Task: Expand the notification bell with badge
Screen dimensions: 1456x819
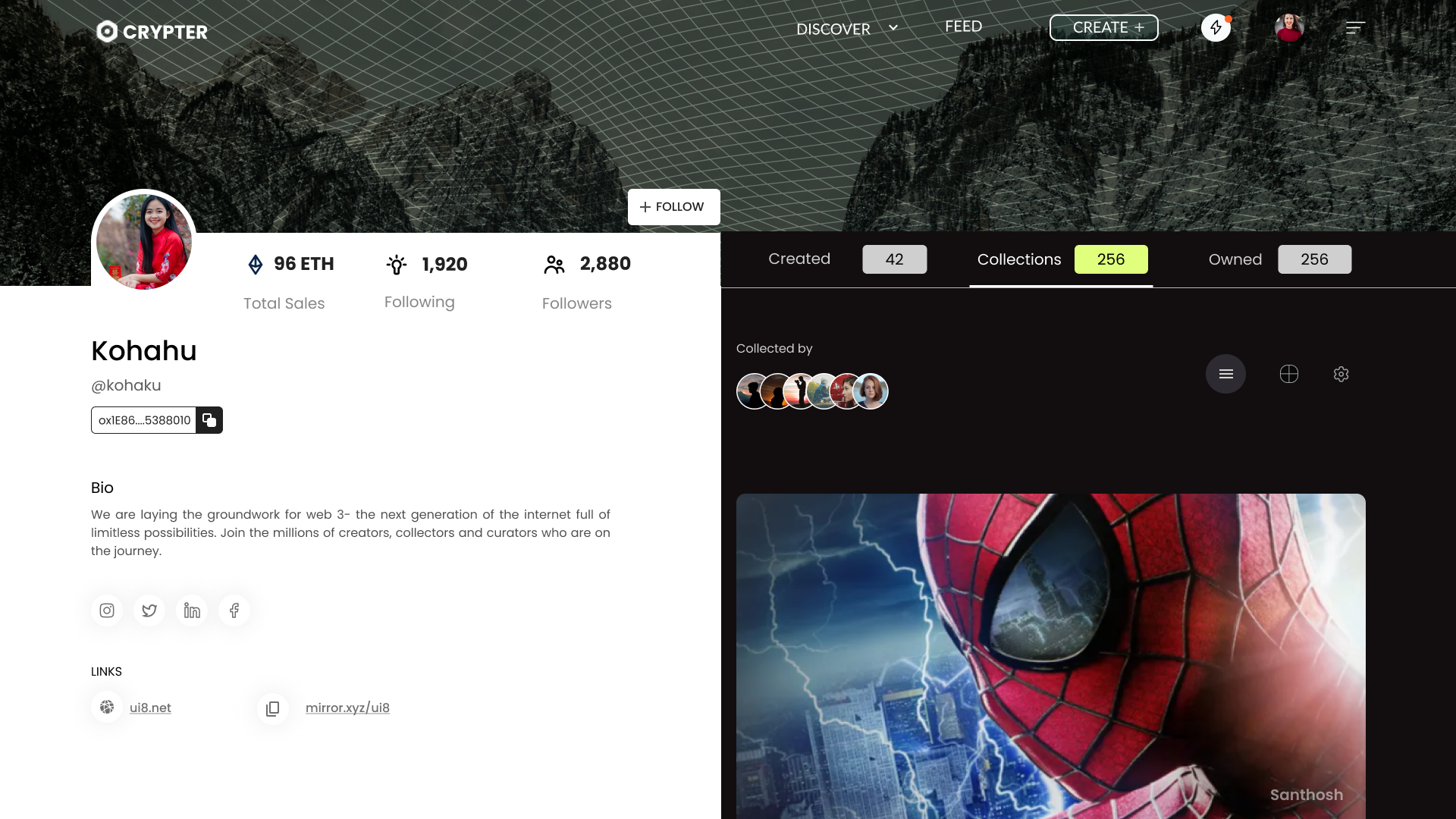Action: (1216, 27)
